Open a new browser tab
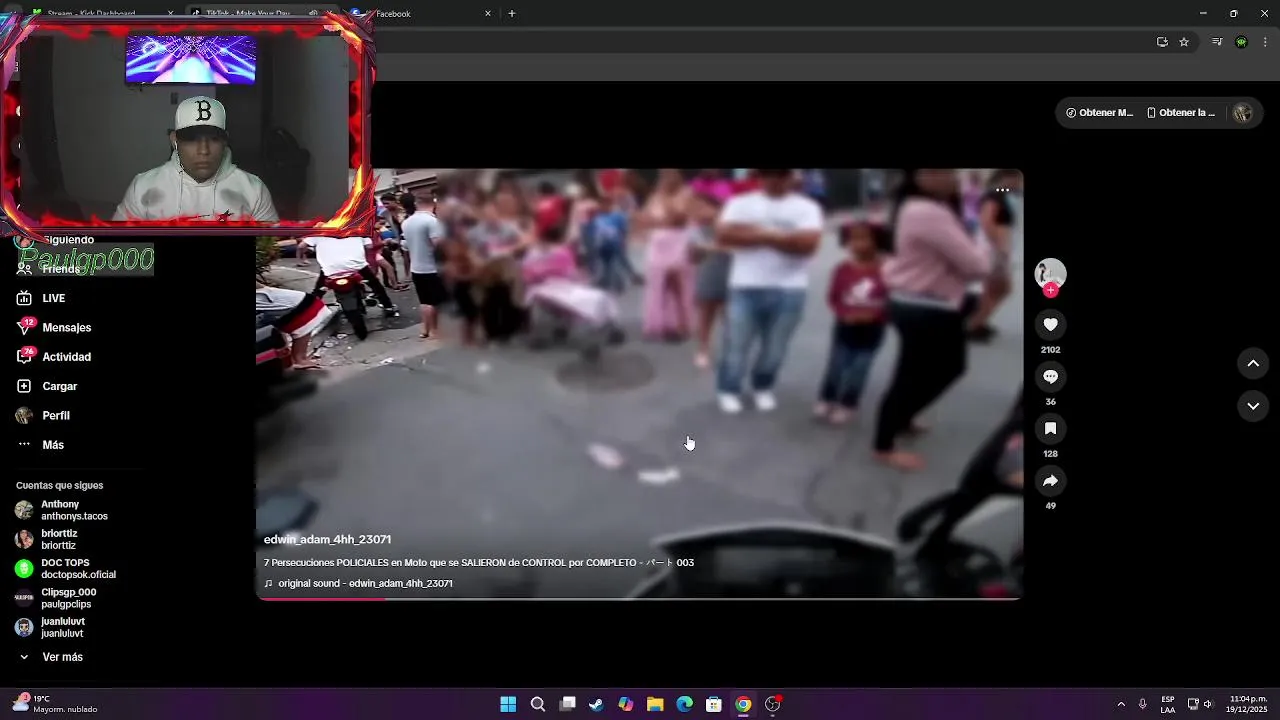Image resolution: width=1280 pixels, height=720 pixels. click(x=511, y=14)
